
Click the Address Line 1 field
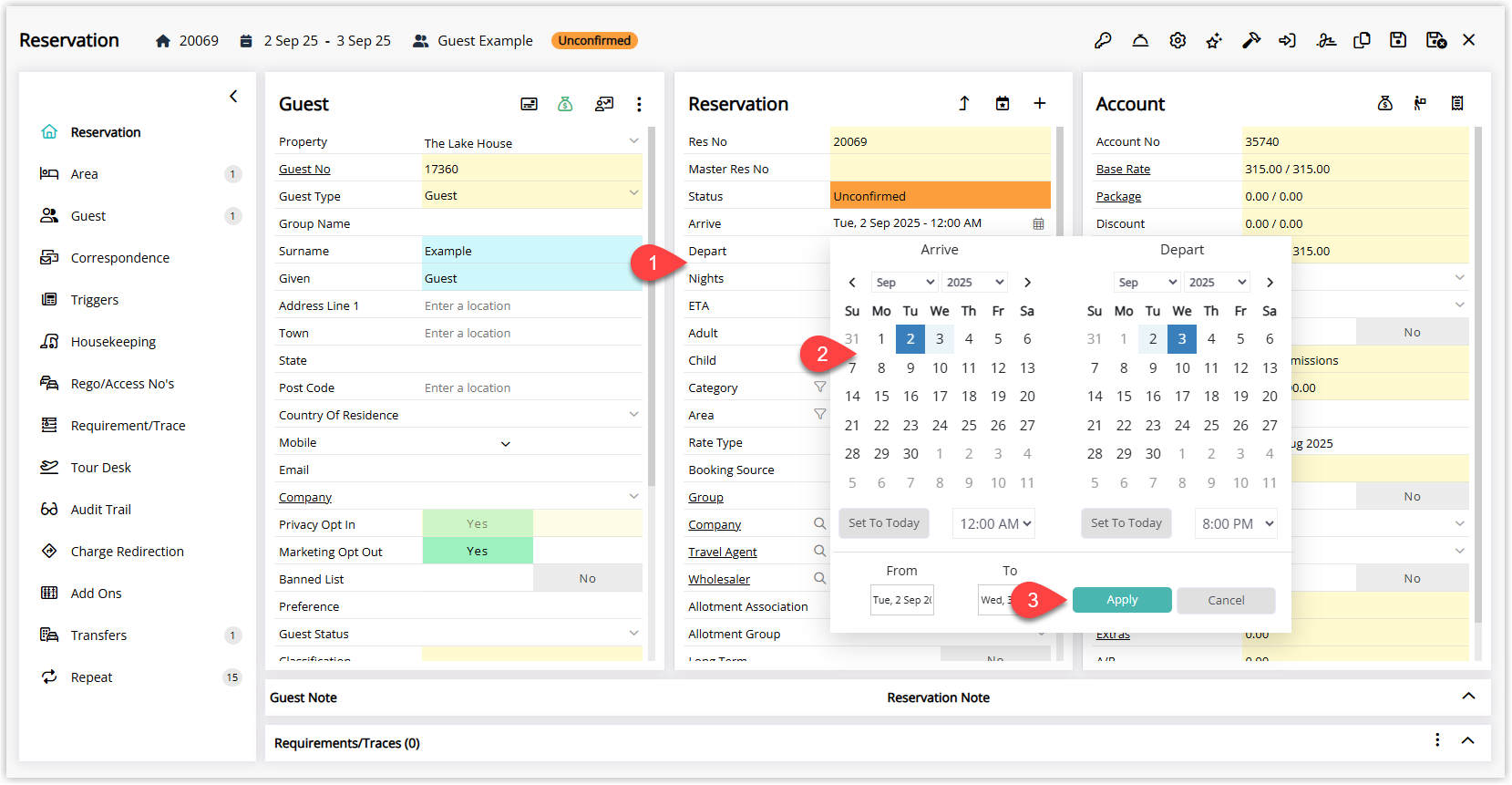532,305
